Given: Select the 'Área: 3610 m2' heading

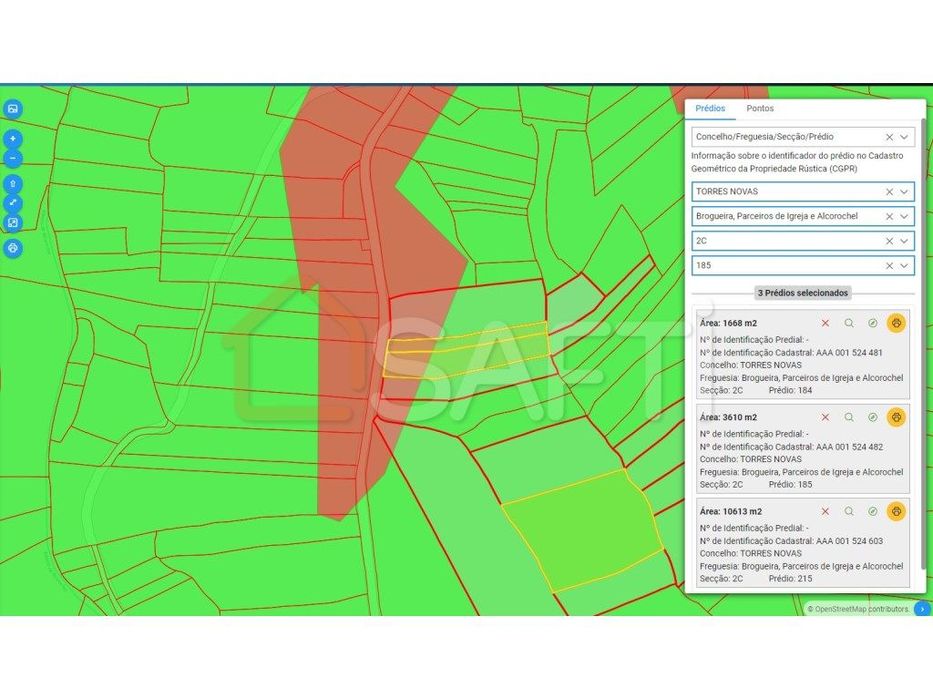Looking at the screenshot, I should [728, 417].
